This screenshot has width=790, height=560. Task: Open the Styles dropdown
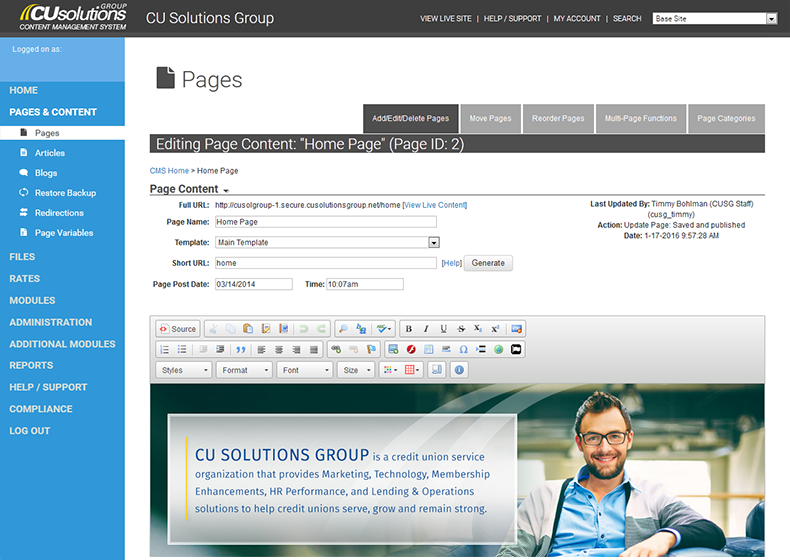click(183, 370)
